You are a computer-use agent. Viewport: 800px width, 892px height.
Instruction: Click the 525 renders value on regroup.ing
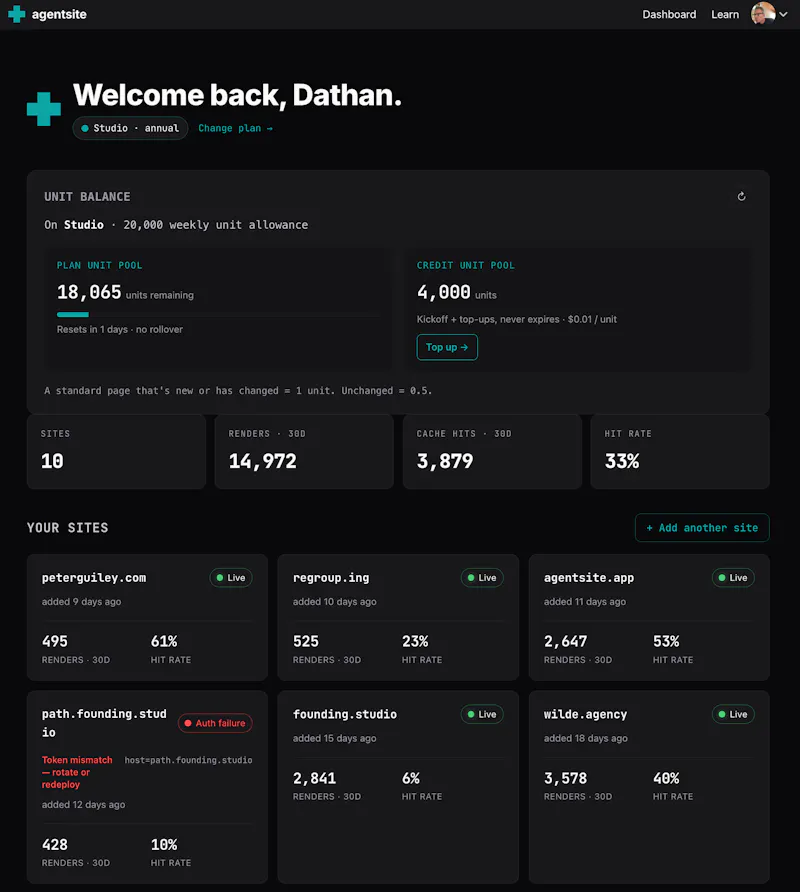(306, 641)
